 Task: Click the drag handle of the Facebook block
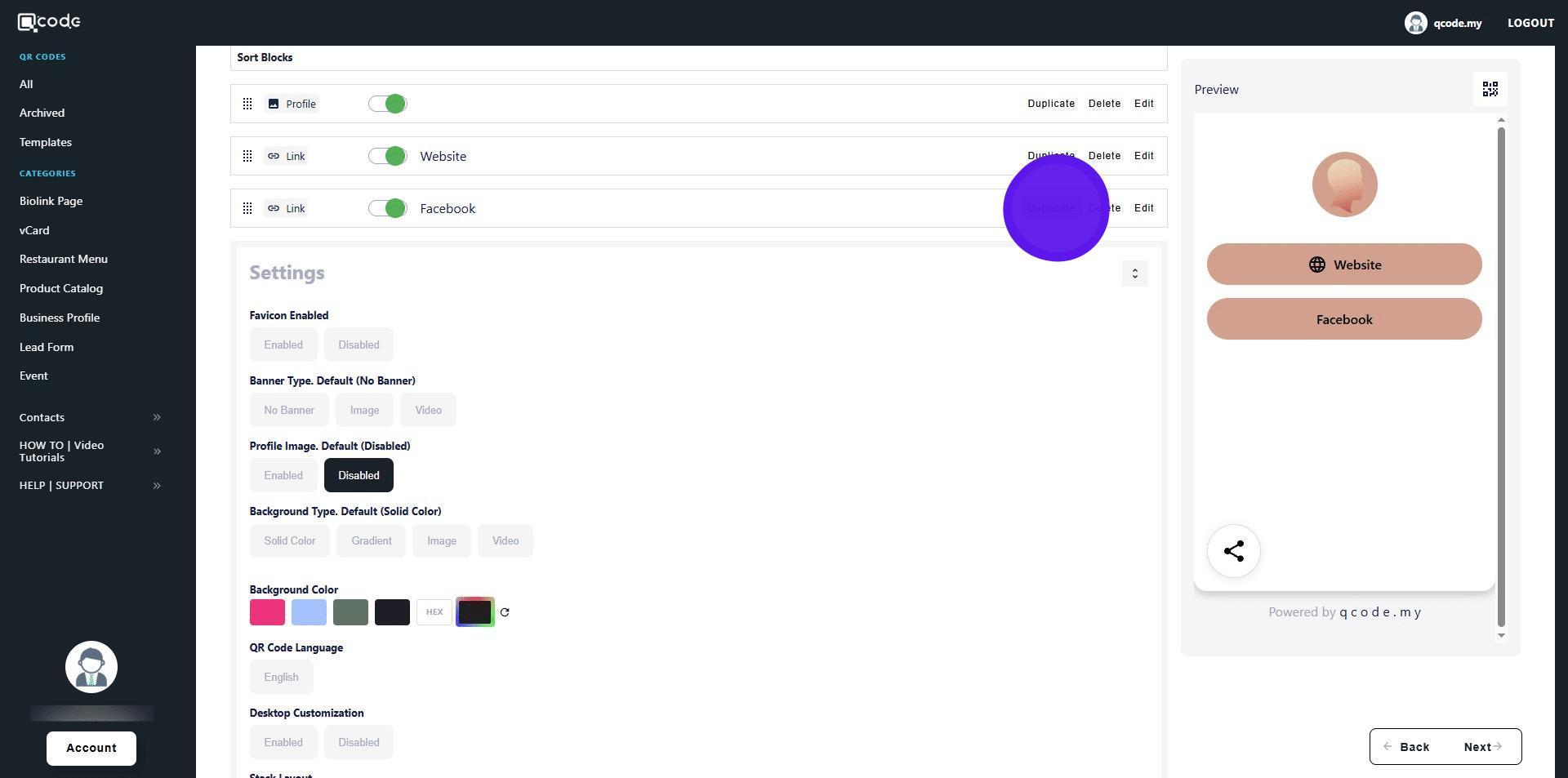247,208
